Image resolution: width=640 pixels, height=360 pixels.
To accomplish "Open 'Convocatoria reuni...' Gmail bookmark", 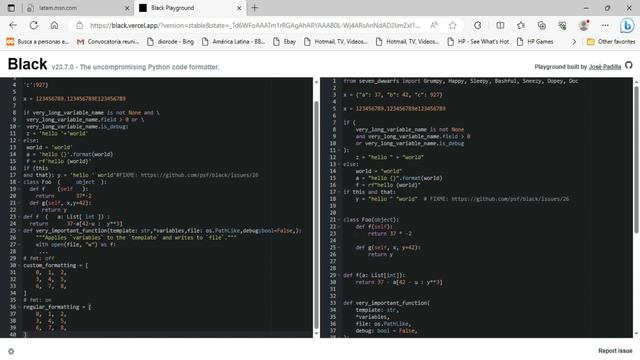I will pos(108,42).
